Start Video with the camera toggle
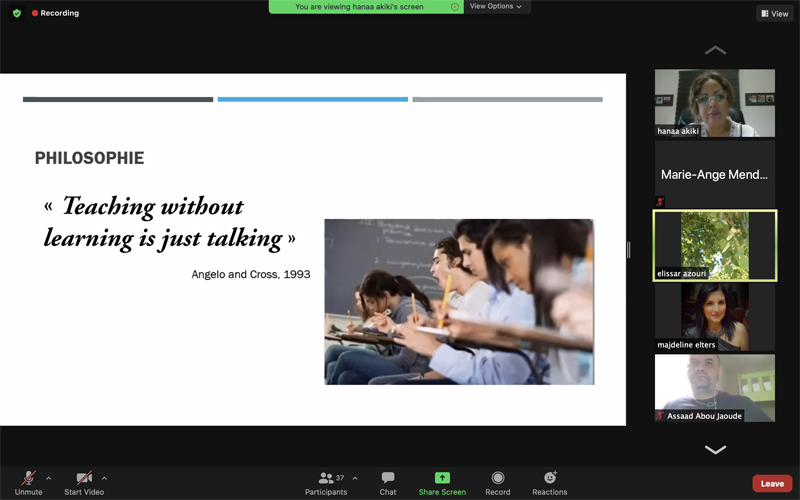This screenshot has height=500, width=800. tap(84, 478)
